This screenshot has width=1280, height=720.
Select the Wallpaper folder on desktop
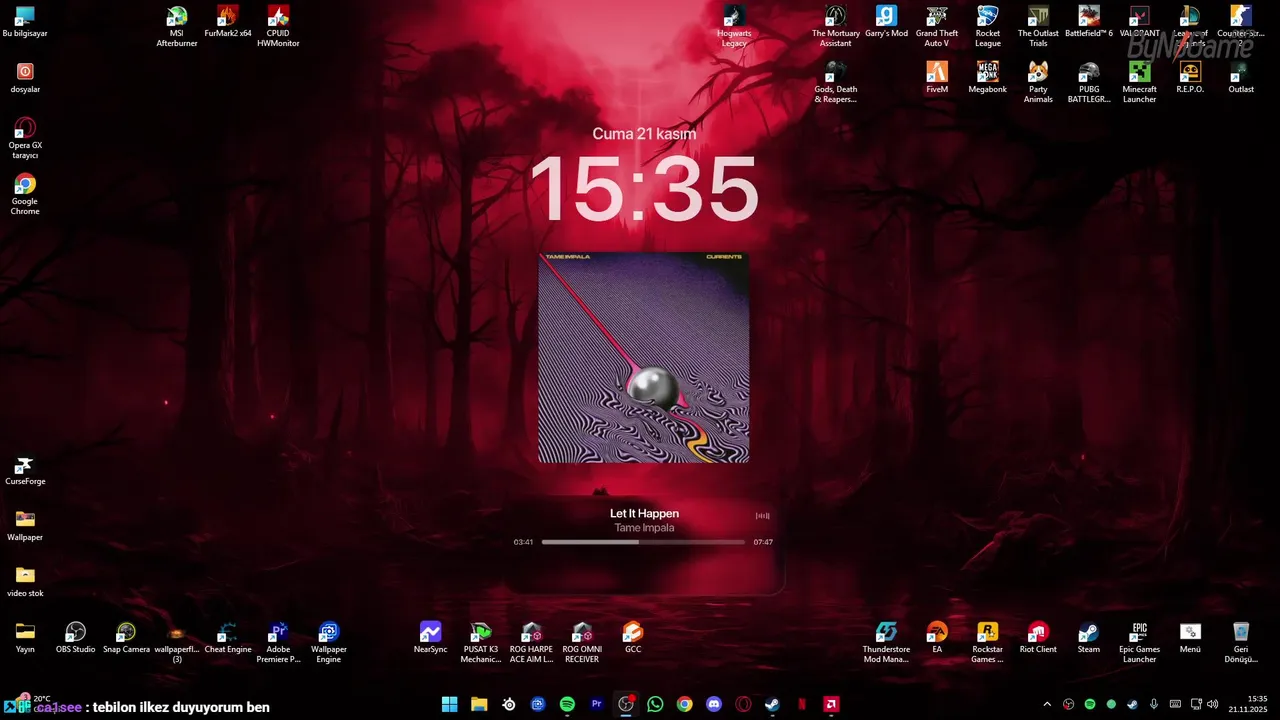coord(25,526)
